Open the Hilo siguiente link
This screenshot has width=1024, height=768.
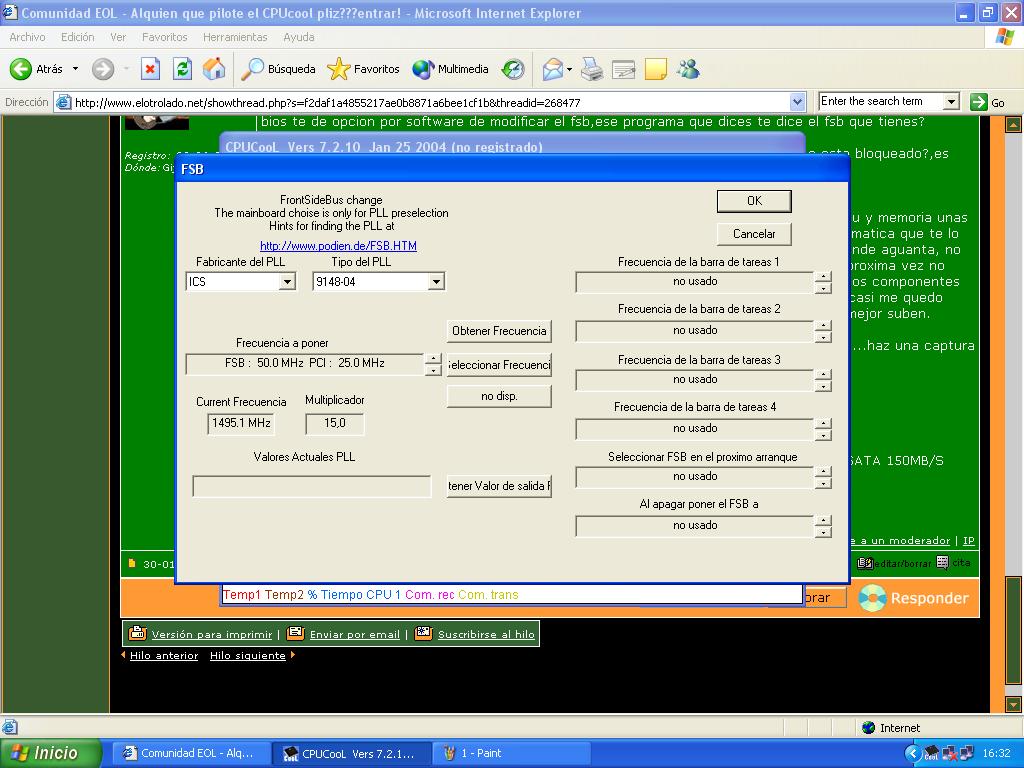(x=248, y=655)
